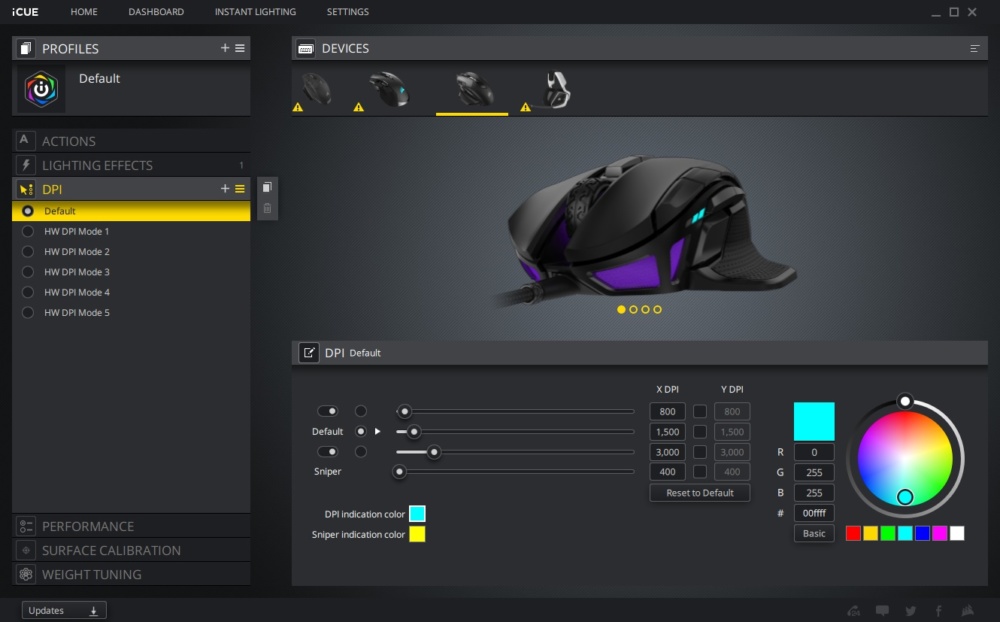Pick the magenta basic color swatch

coord(939,533)
